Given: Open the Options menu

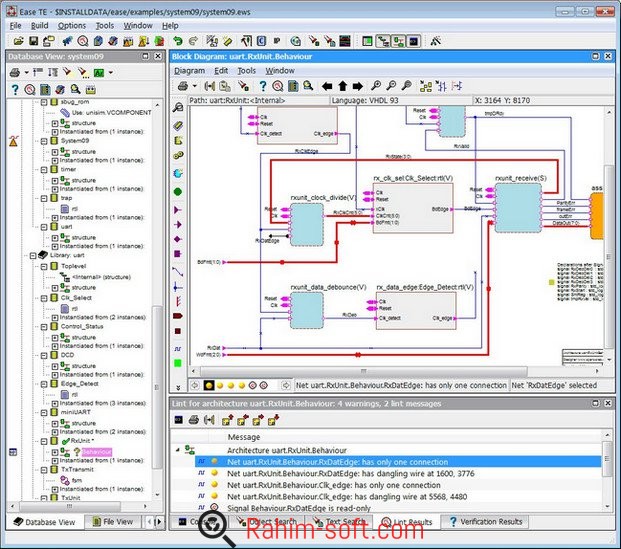Looking at the screenshot, I should tap(72, 26).
